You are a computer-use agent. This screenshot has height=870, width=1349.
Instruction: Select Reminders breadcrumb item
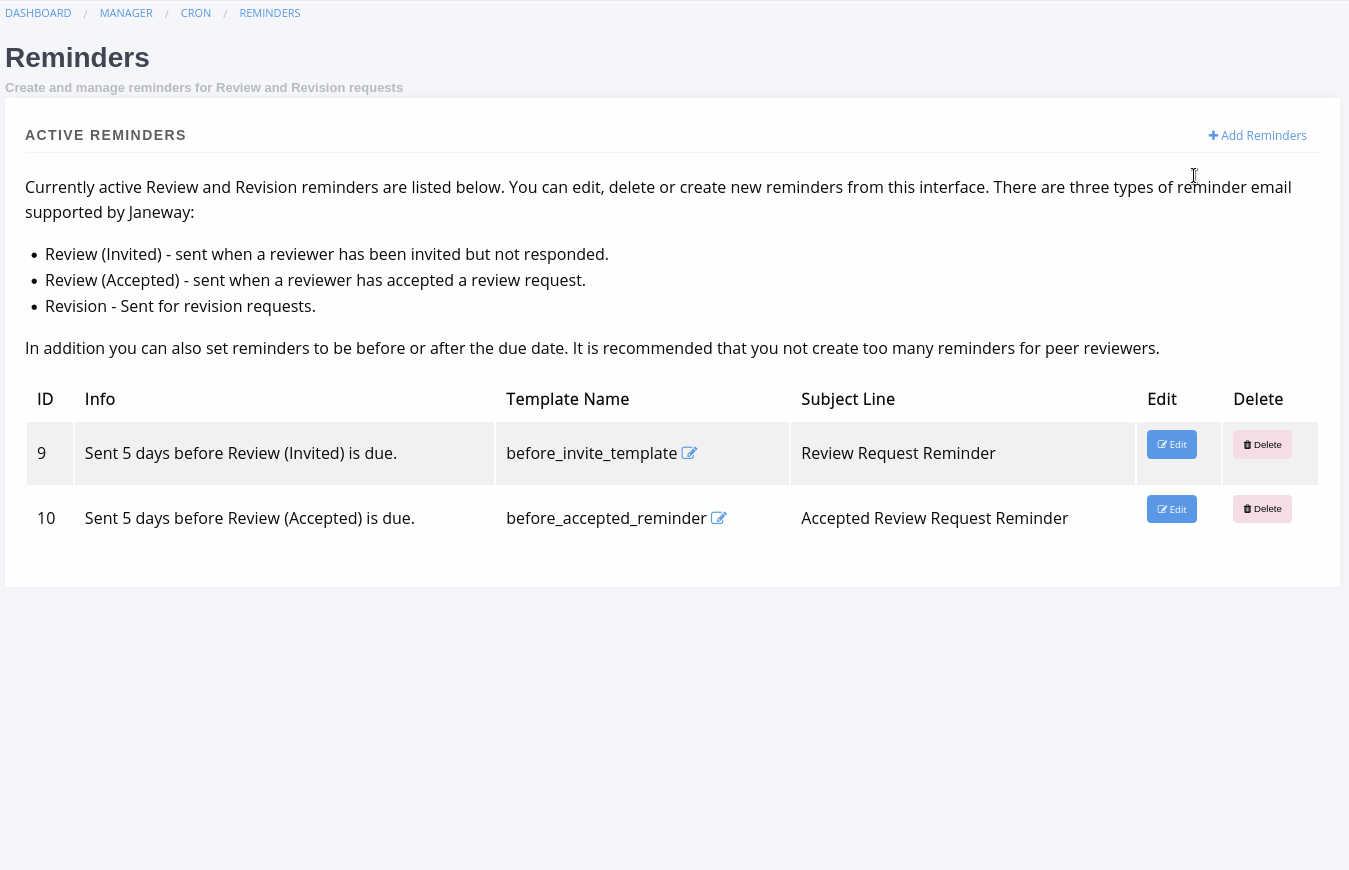[269, 13]
